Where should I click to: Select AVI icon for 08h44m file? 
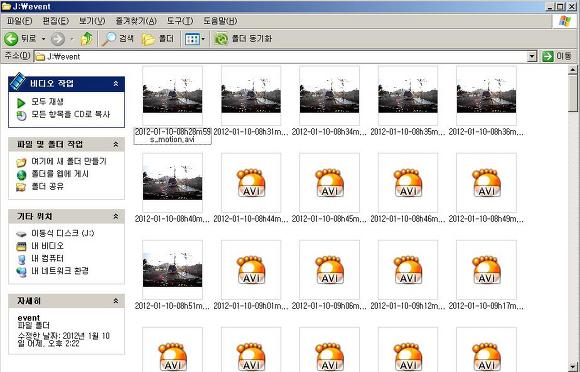point(251,183)
